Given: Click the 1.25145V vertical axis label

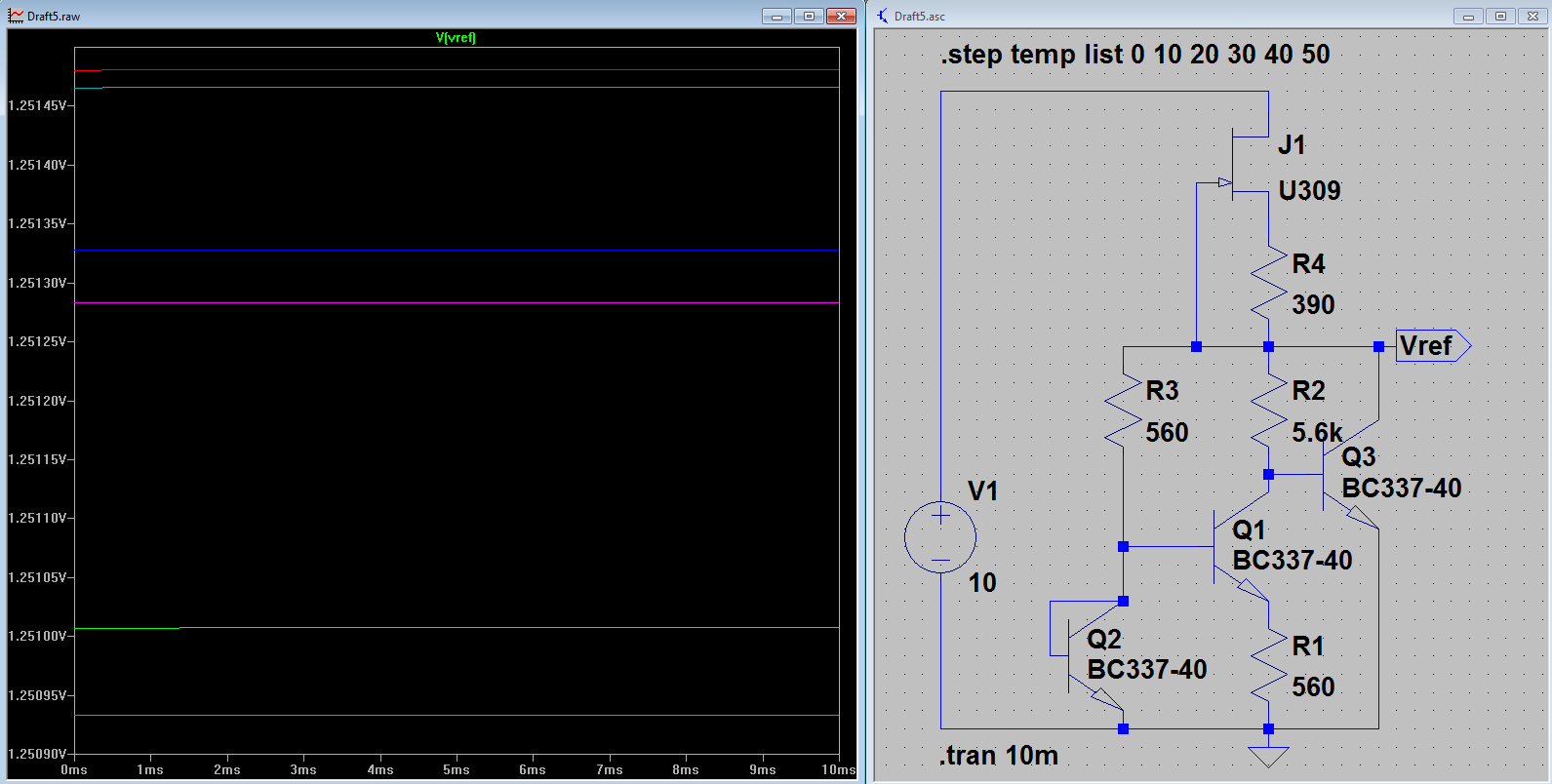Looking at the screenshot, I should [37, 105].
